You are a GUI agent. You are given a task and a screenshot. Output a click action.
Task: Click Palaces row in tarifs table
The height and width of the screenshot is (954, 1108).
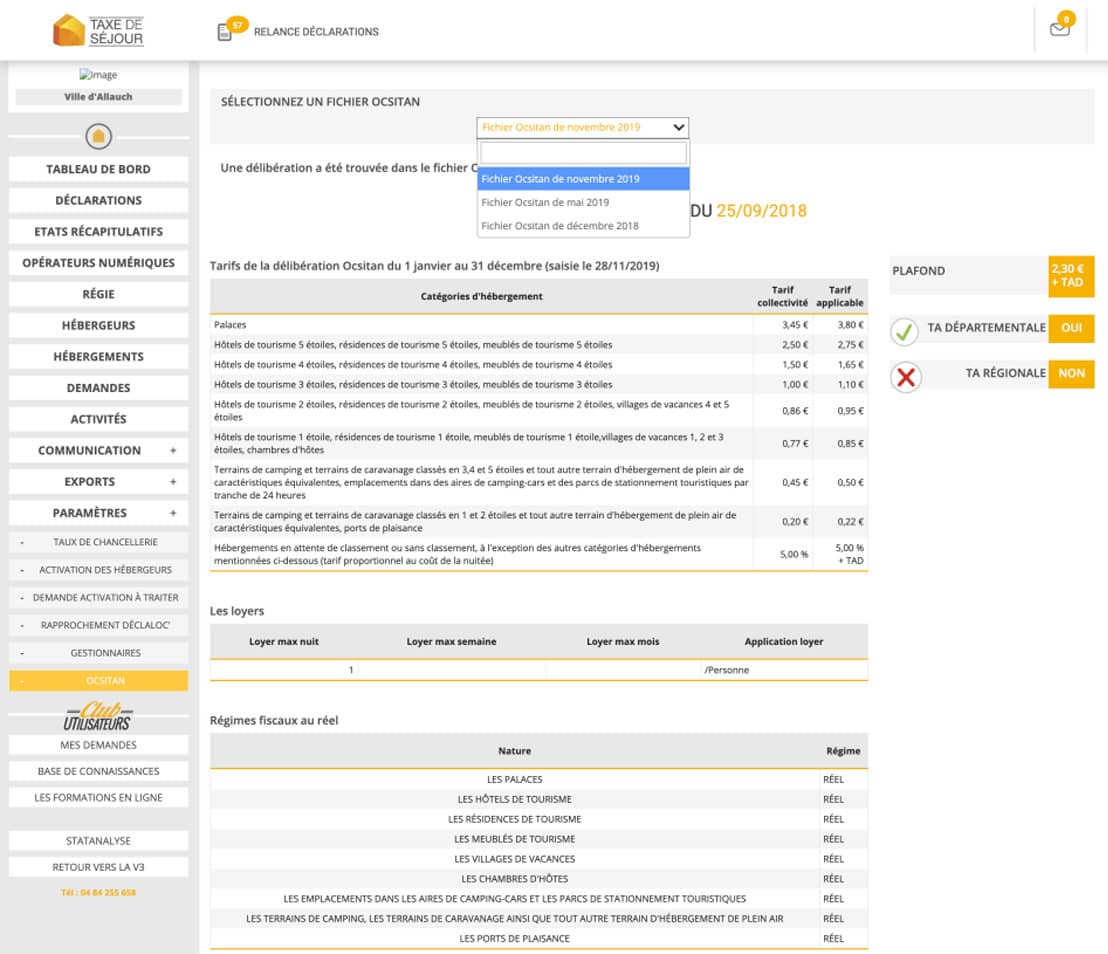[538, 324]
